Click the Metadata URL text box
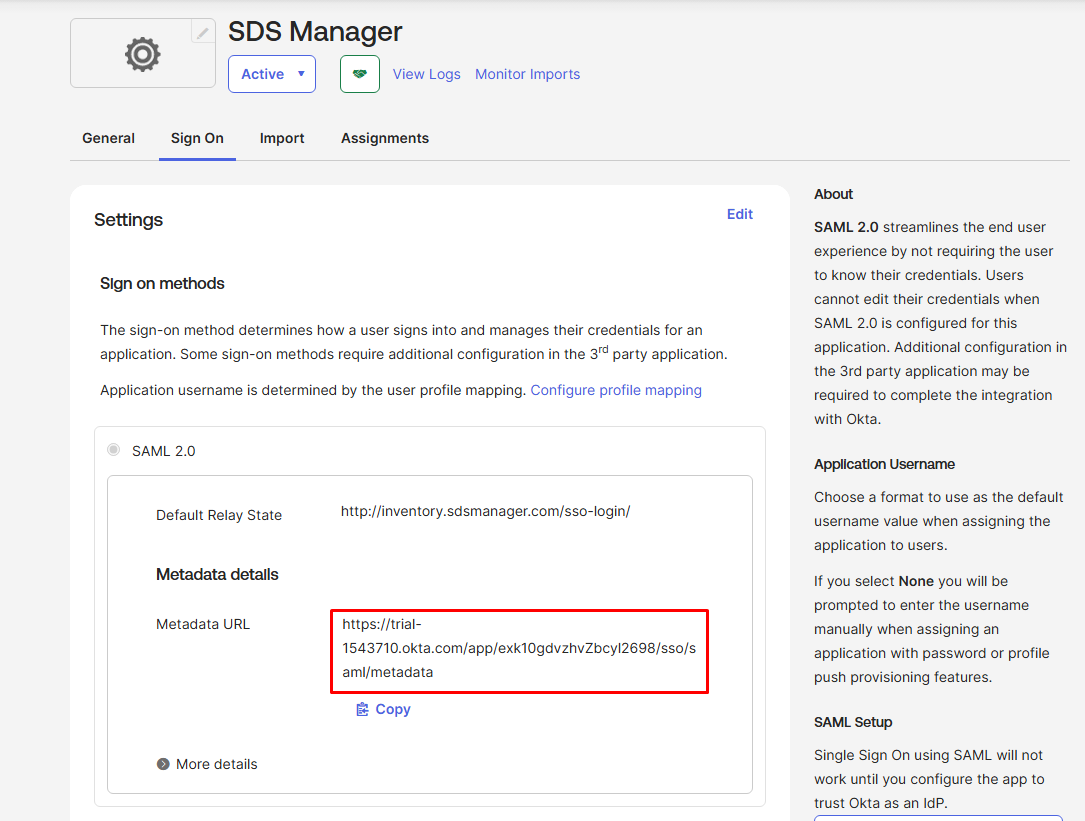 pos(519,649)
